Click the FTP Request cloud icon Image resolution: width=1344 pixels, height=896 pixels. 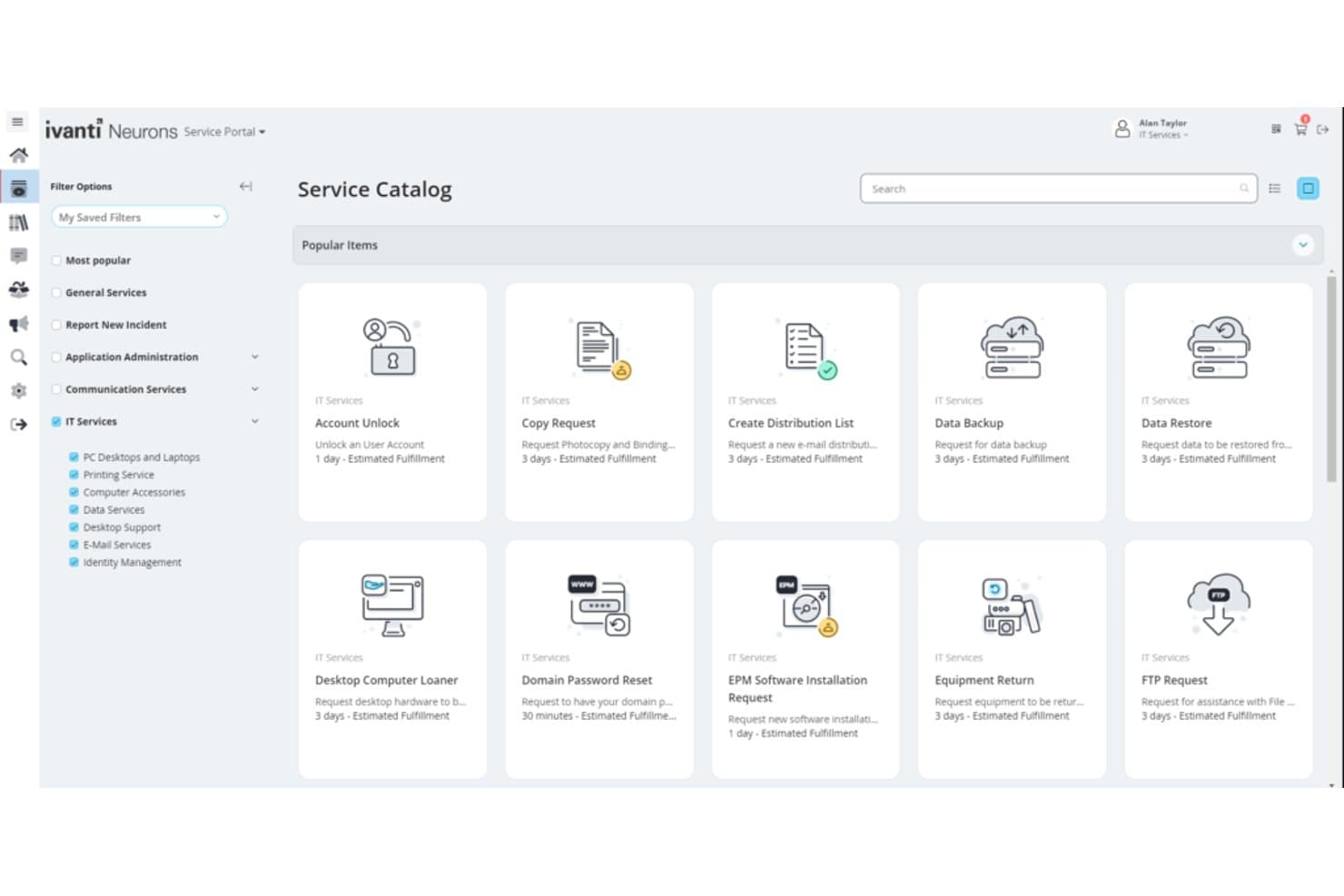coord(1218,604)
